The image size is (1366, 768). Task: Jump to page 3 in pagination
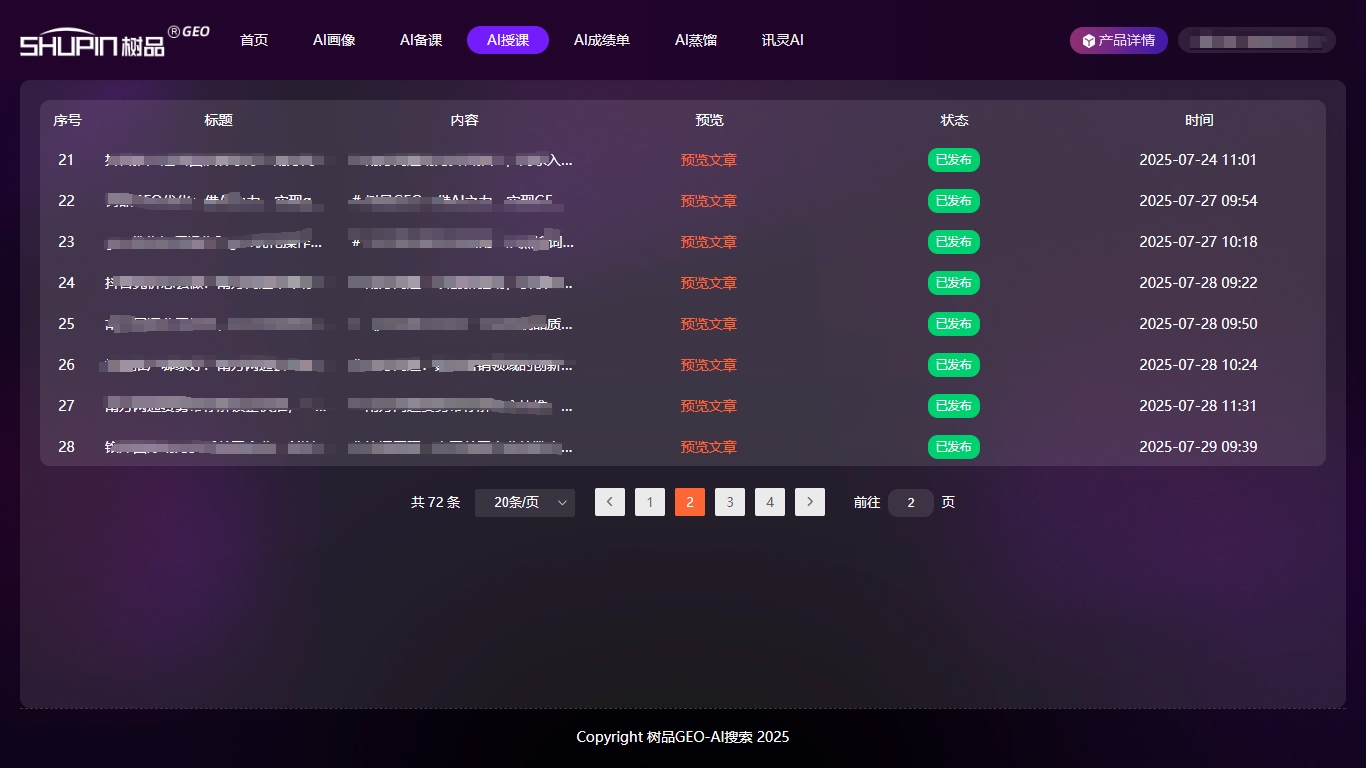730,502
